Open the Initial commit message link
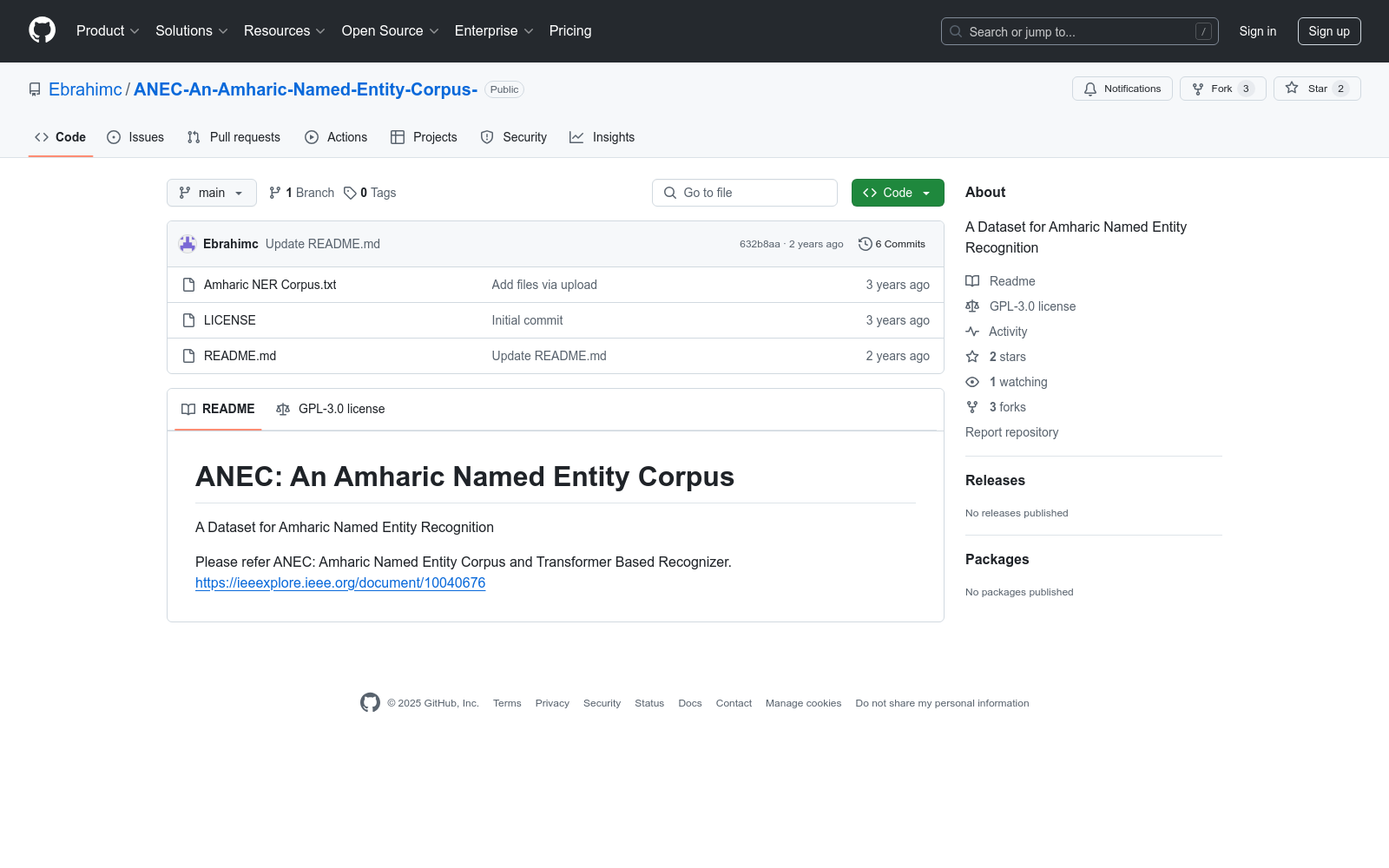Screen dimensions: 1389x868 tap(527, 320)
